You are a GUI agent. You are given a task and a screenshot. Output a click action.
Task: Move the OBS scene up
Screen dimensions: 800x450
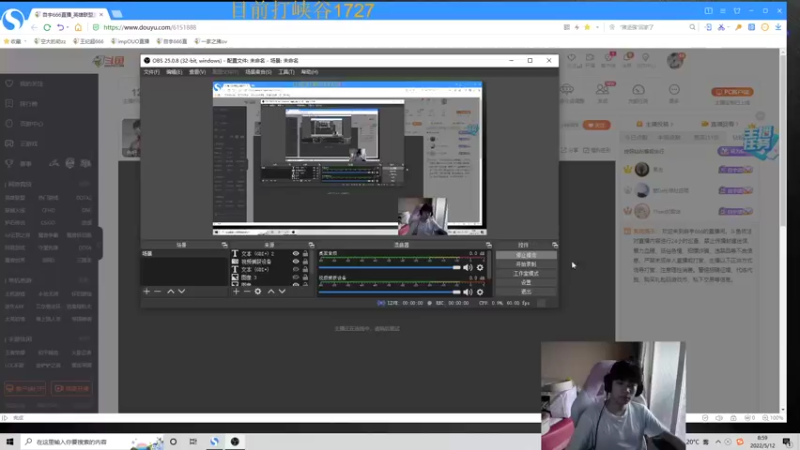pos(170,291)
